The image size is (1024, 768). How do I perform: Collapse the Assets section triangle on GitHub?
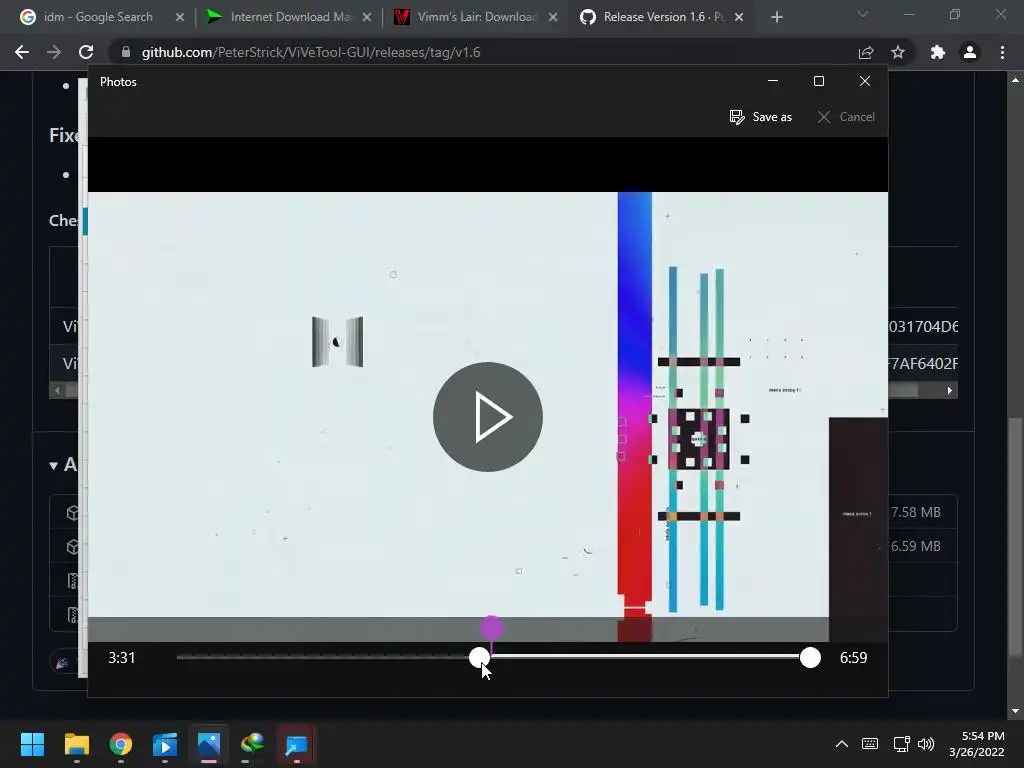[54, 466]
